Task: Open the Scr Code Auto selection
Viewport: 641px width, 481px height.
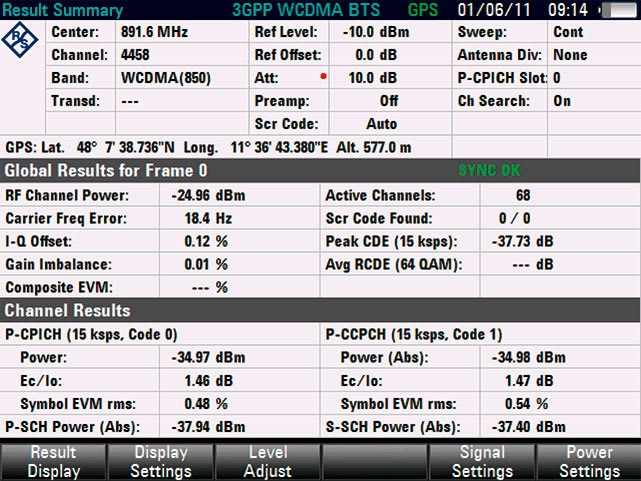Action: (x=381, y=123)
